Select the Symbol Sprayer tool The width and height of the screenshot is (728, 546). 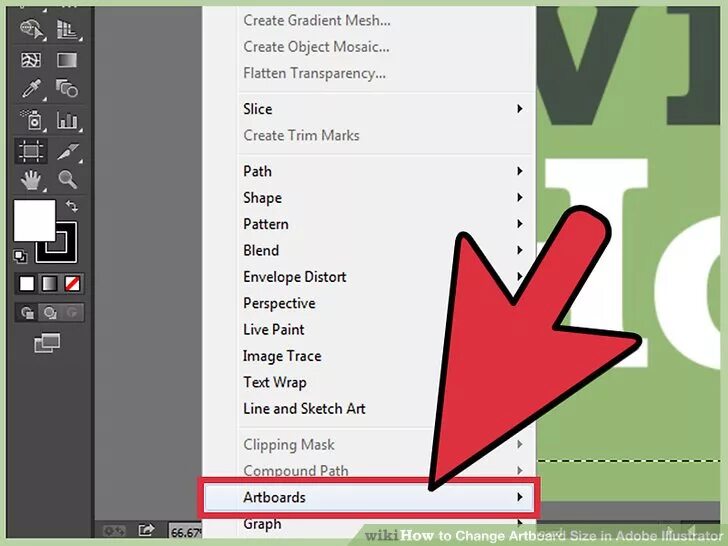coord(32,120)
